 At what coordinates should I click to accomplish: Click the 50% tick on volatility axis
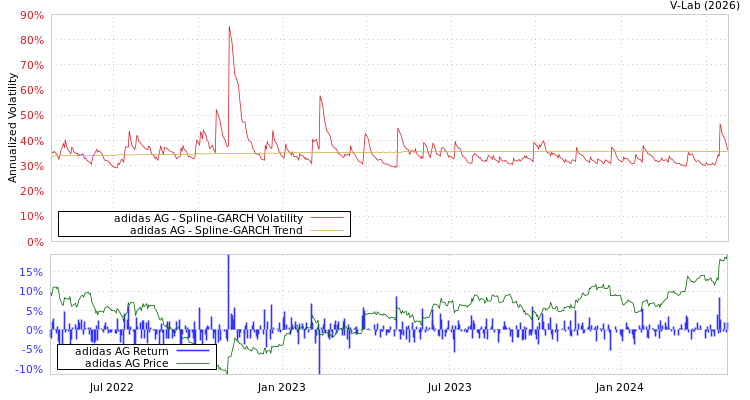coord(31,116)
